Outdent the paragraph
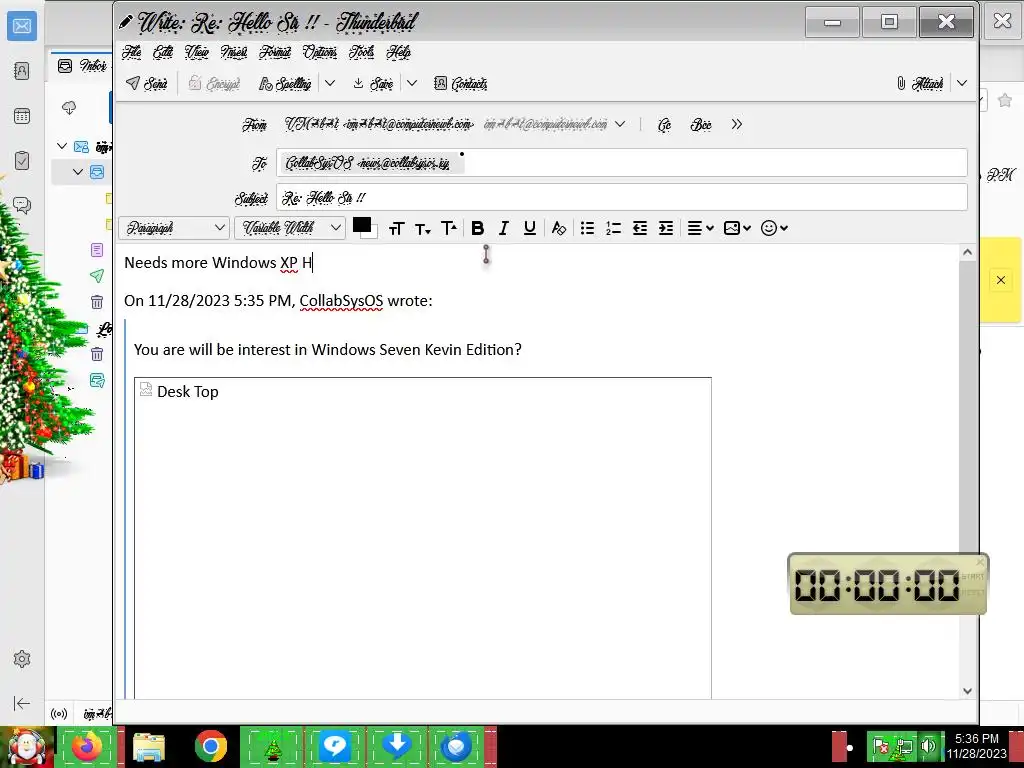This screenshot has width=1024, height=768. pos(640,229)
